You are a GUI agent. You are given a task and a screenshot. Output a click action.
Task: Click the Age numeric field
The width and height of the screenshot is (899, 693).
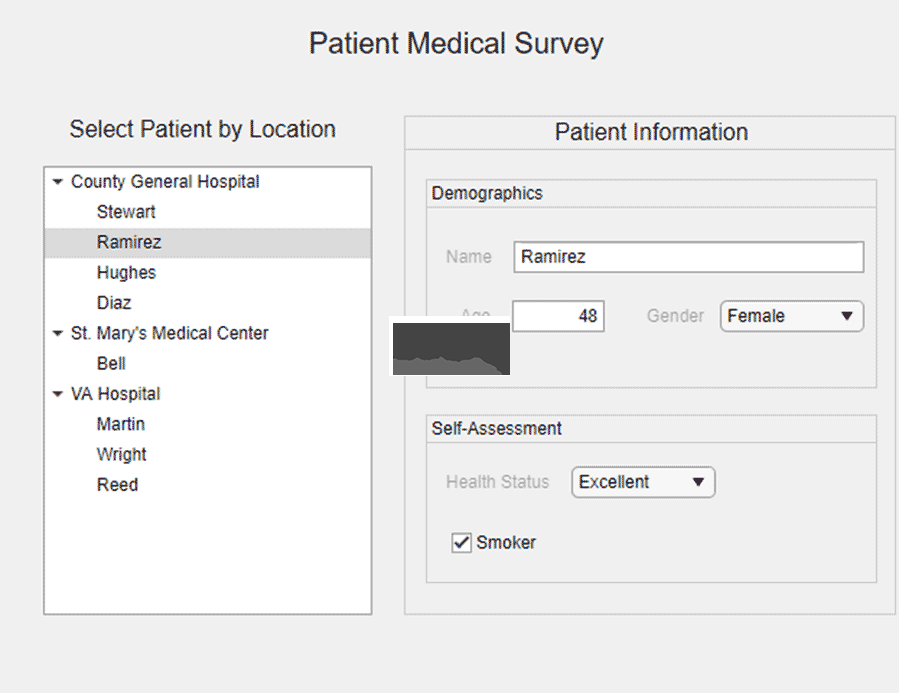click(x=558, y=316)
